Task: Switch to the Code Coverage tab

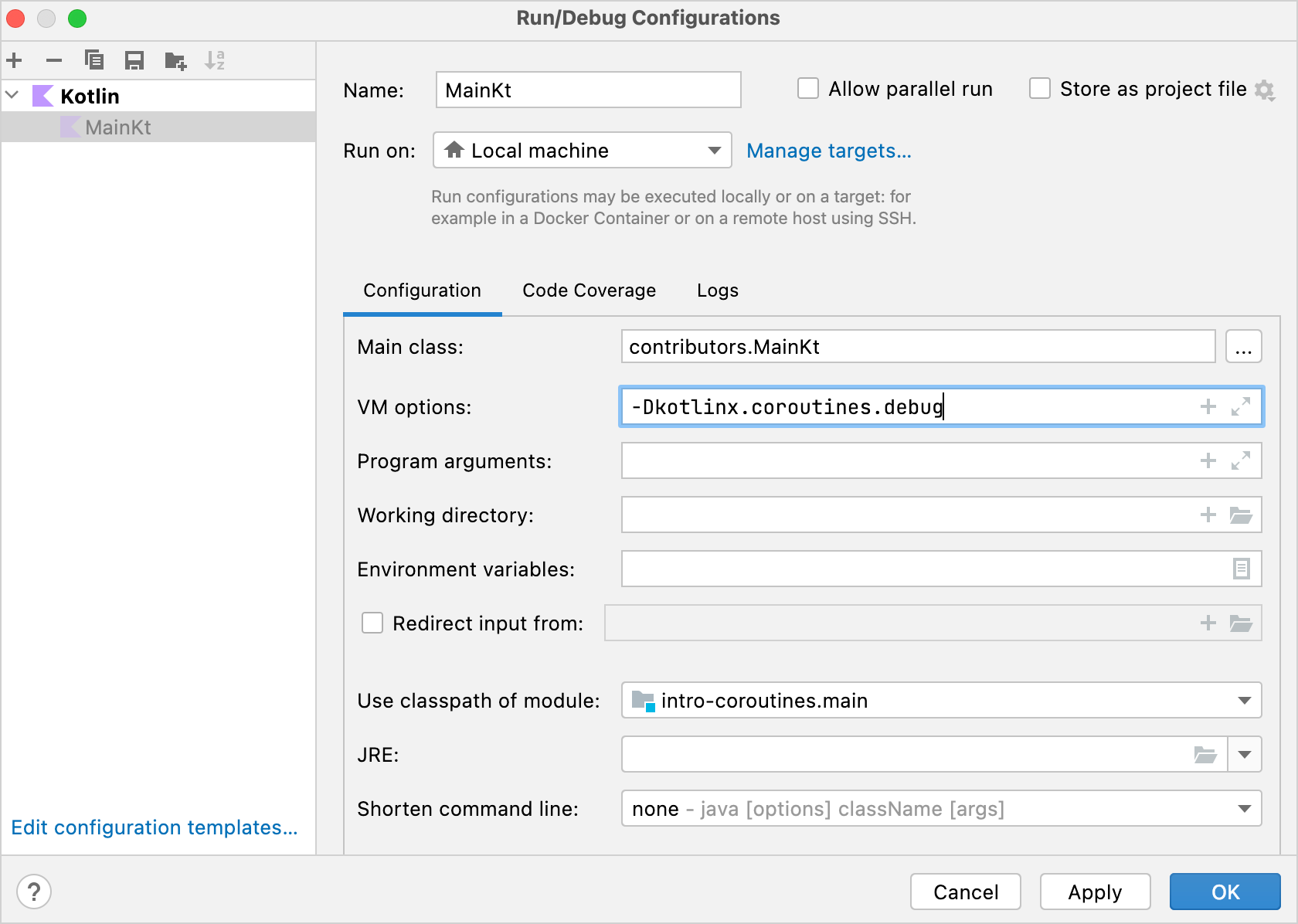Action: 589,290
